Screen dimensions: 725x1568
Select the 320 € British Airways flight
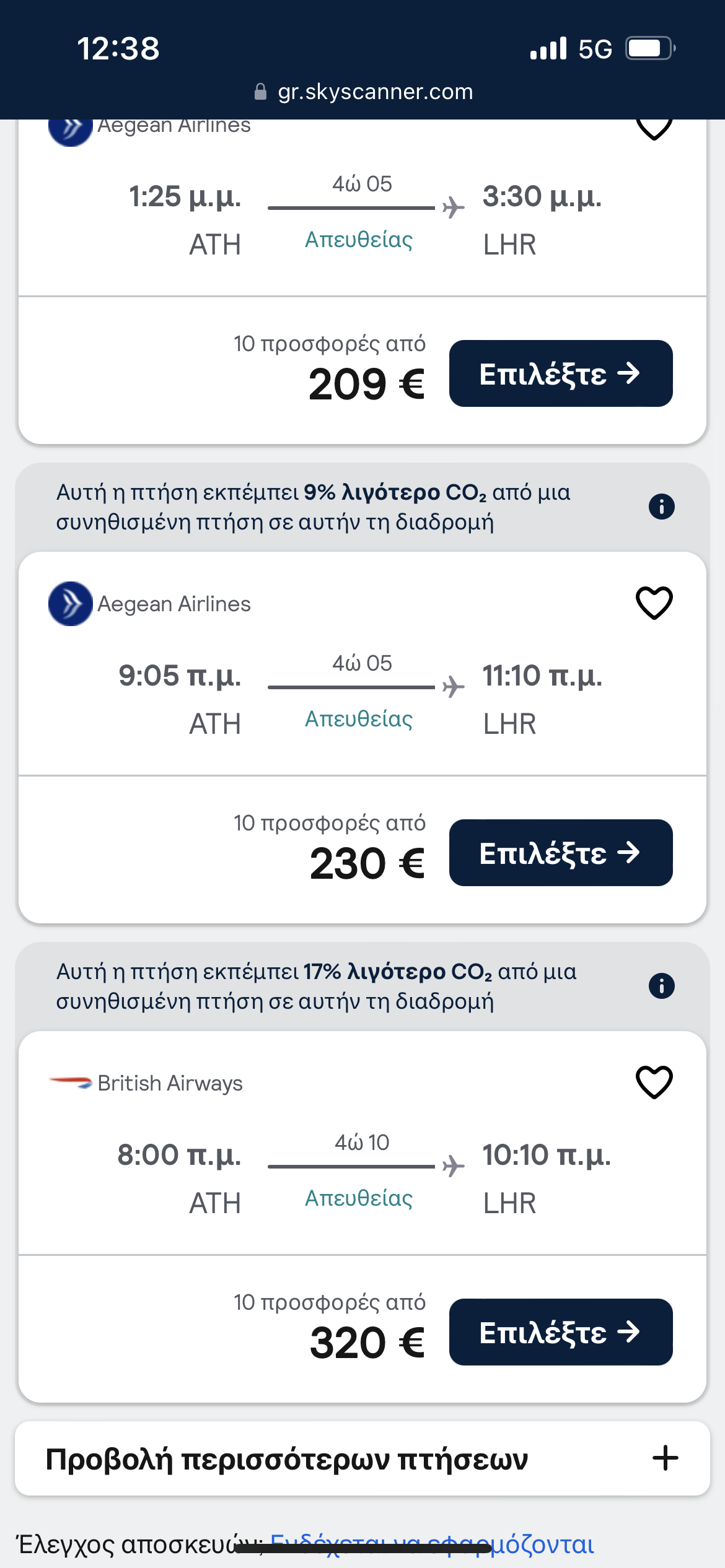click(560, 1332)
